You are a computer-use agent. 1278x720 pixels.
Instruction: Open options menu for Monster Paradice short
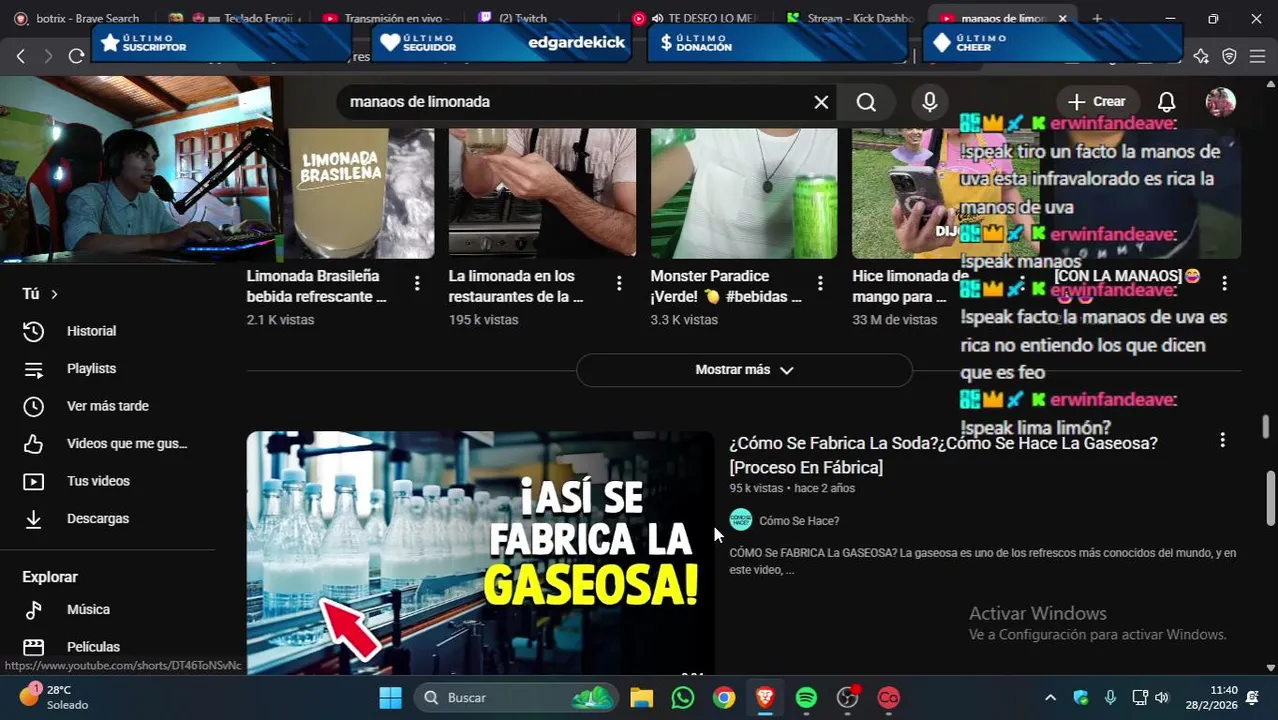pos(820,284)
